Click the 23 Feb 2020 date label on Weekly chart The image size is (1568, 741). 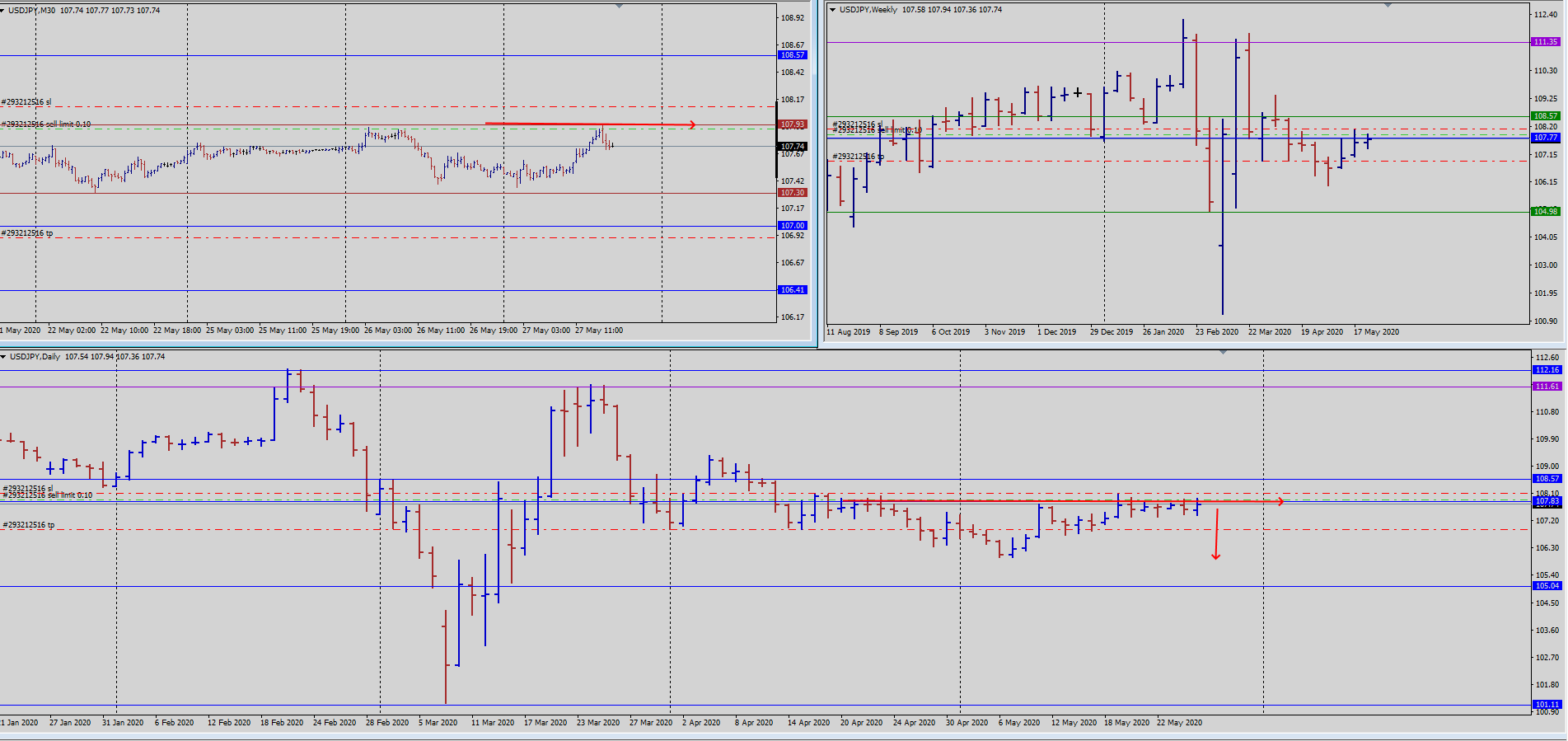click(1217, 332)
